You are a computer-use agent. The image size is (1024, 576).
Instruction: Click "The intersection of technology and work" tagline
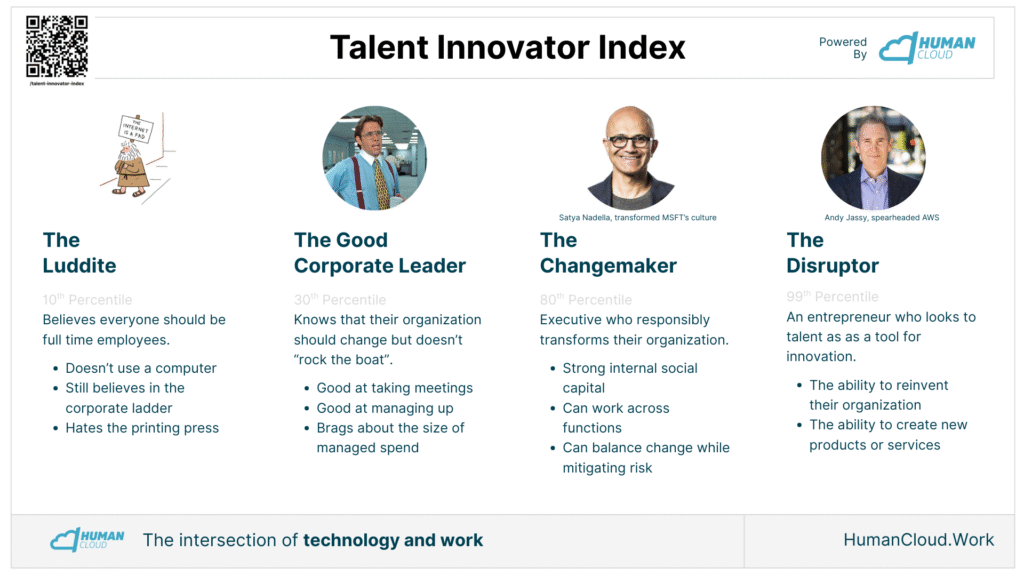coord(313,540)
